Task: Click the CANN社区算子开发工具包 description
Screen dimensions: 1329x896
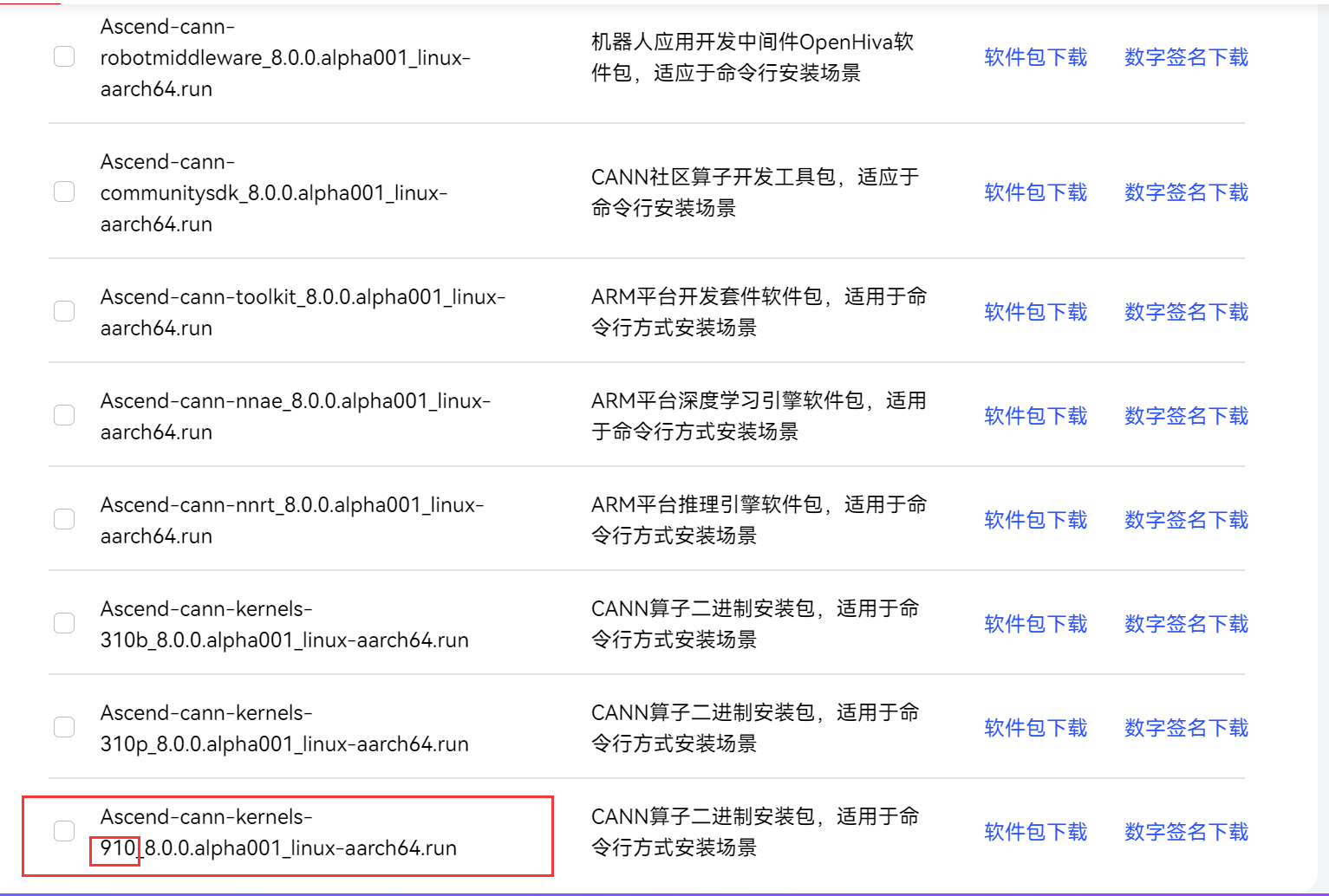Action: pos(755,192)
